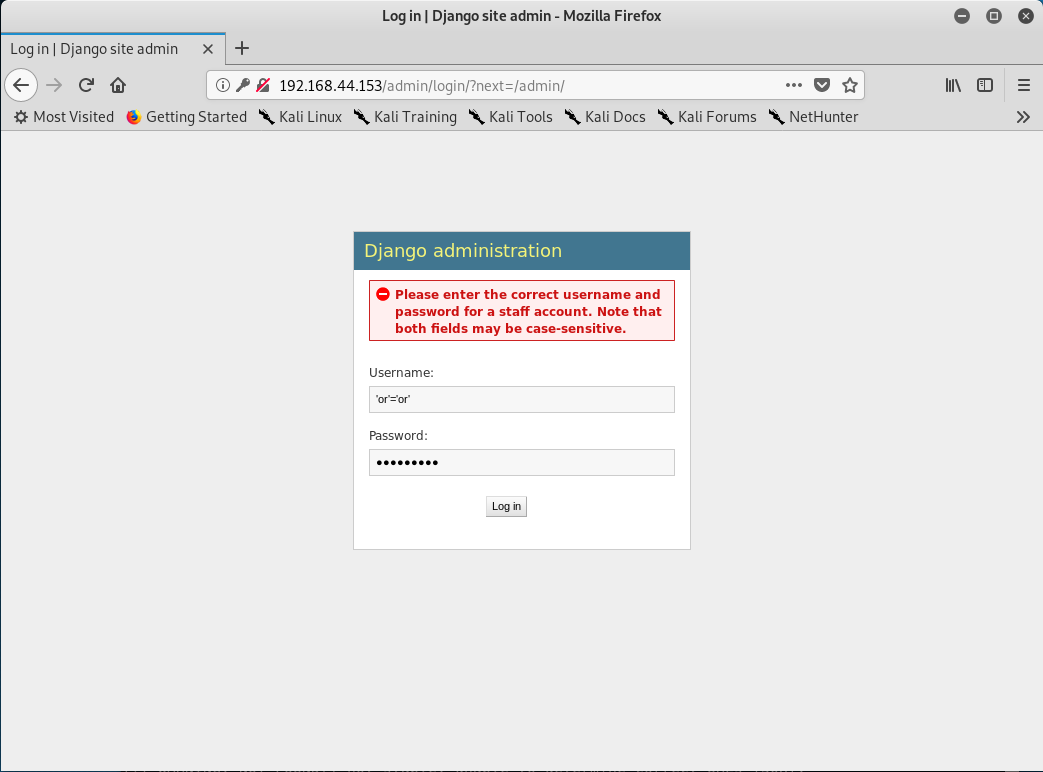Close the Django site admin tab
The height and width of the screenshot is (772, 1043).
click(208, 49)
